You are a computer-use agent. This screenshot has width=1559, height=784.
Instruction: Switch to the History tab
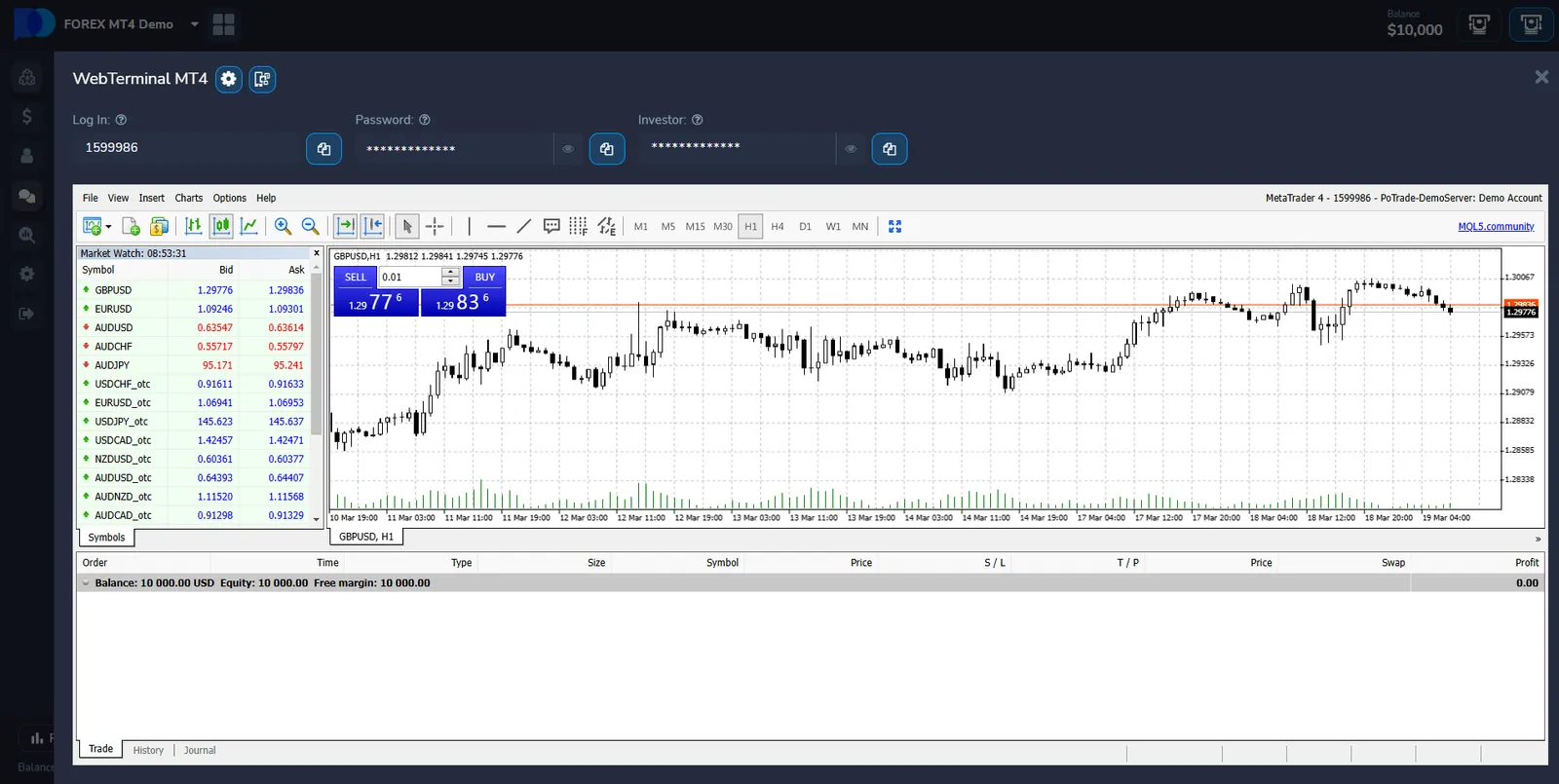(148, 750)
